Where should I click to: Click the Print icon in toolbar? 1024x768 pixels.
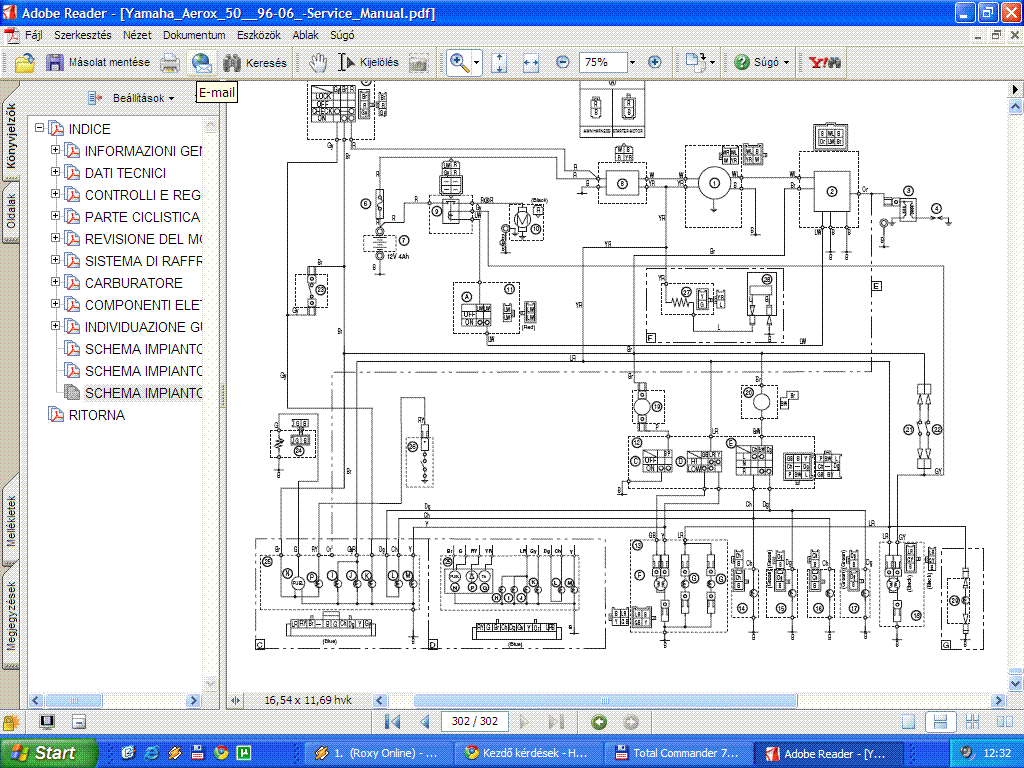pos(170,62)
